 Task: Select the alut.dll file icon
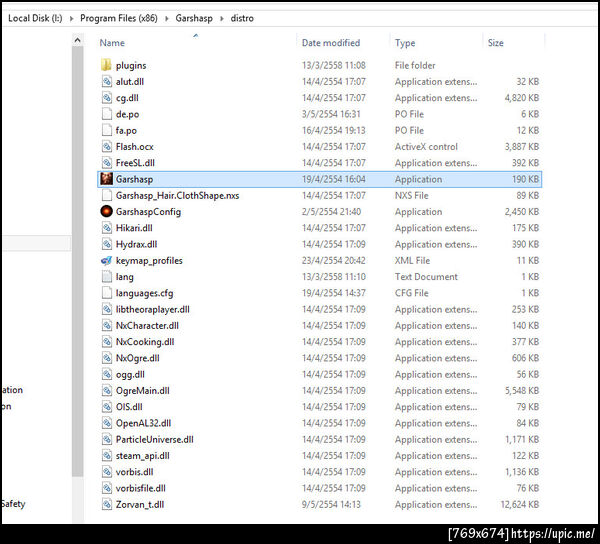pos(106,81)
